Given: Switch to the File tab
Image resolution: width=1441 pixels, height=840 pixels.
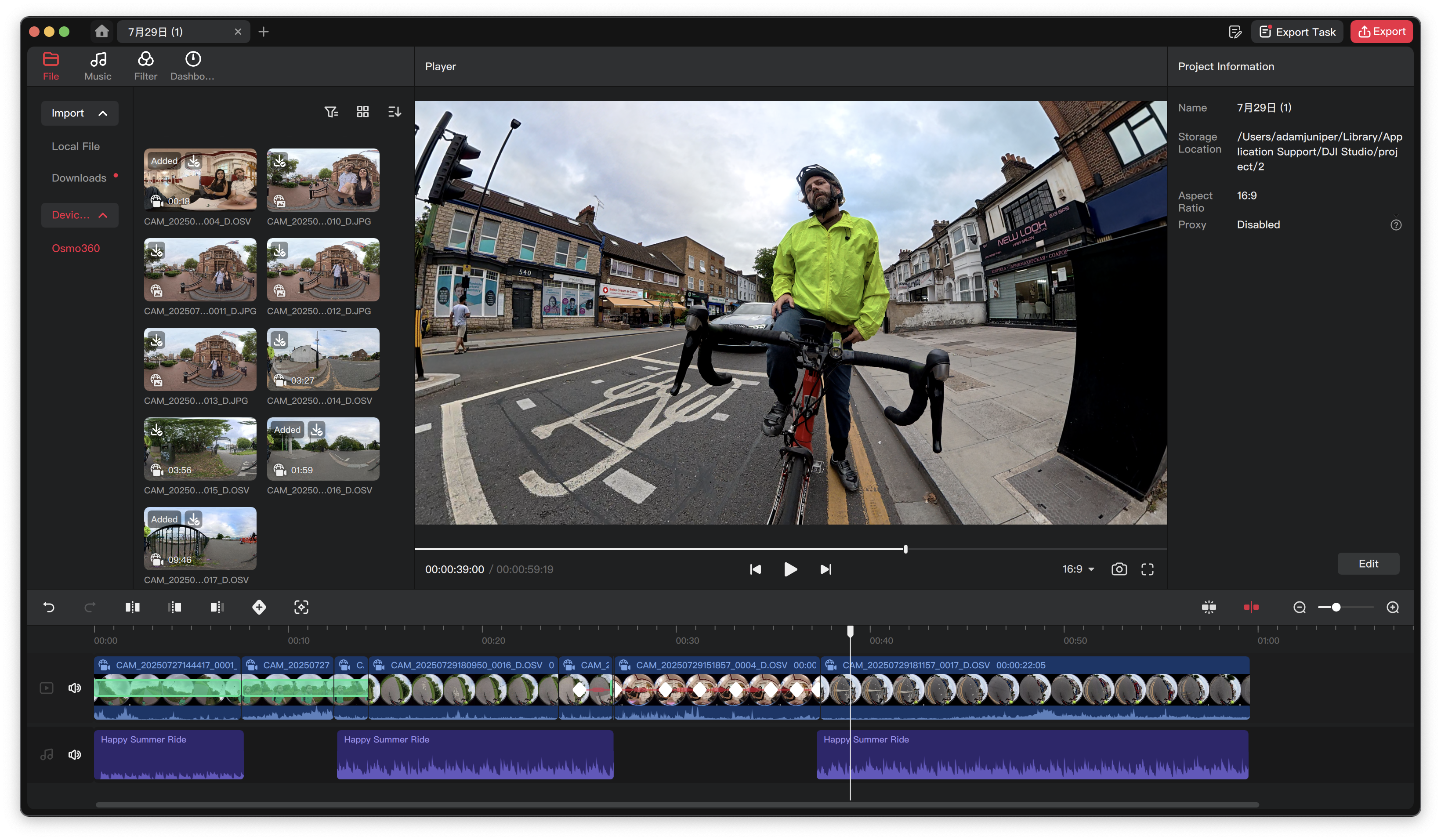Looking at the screenshot, I should coord(51,66).
